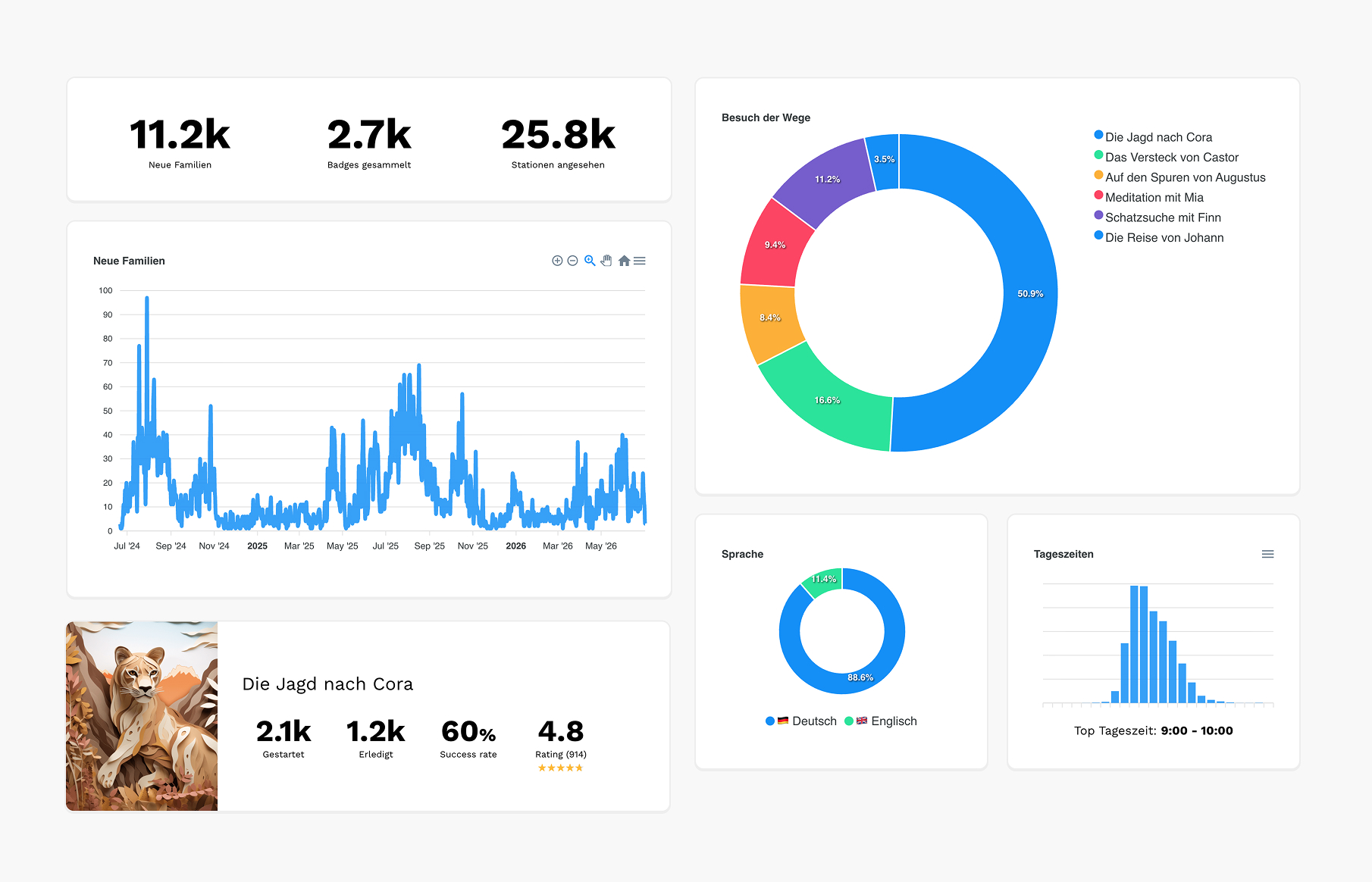The height and width of the screenshot is (882, 1372).
Task: Click the 9.4% red donut segment
Action: 775,245
